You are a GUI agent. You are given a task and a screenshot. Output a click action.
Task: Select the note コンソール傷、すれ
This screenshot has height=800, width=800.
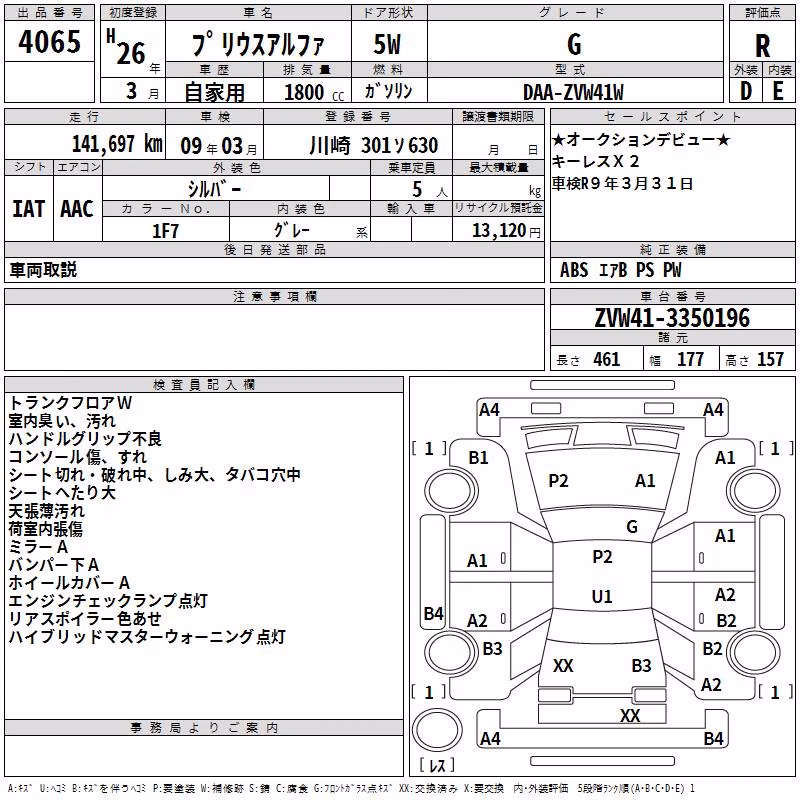pyautogui.click(x=78, y=457)
